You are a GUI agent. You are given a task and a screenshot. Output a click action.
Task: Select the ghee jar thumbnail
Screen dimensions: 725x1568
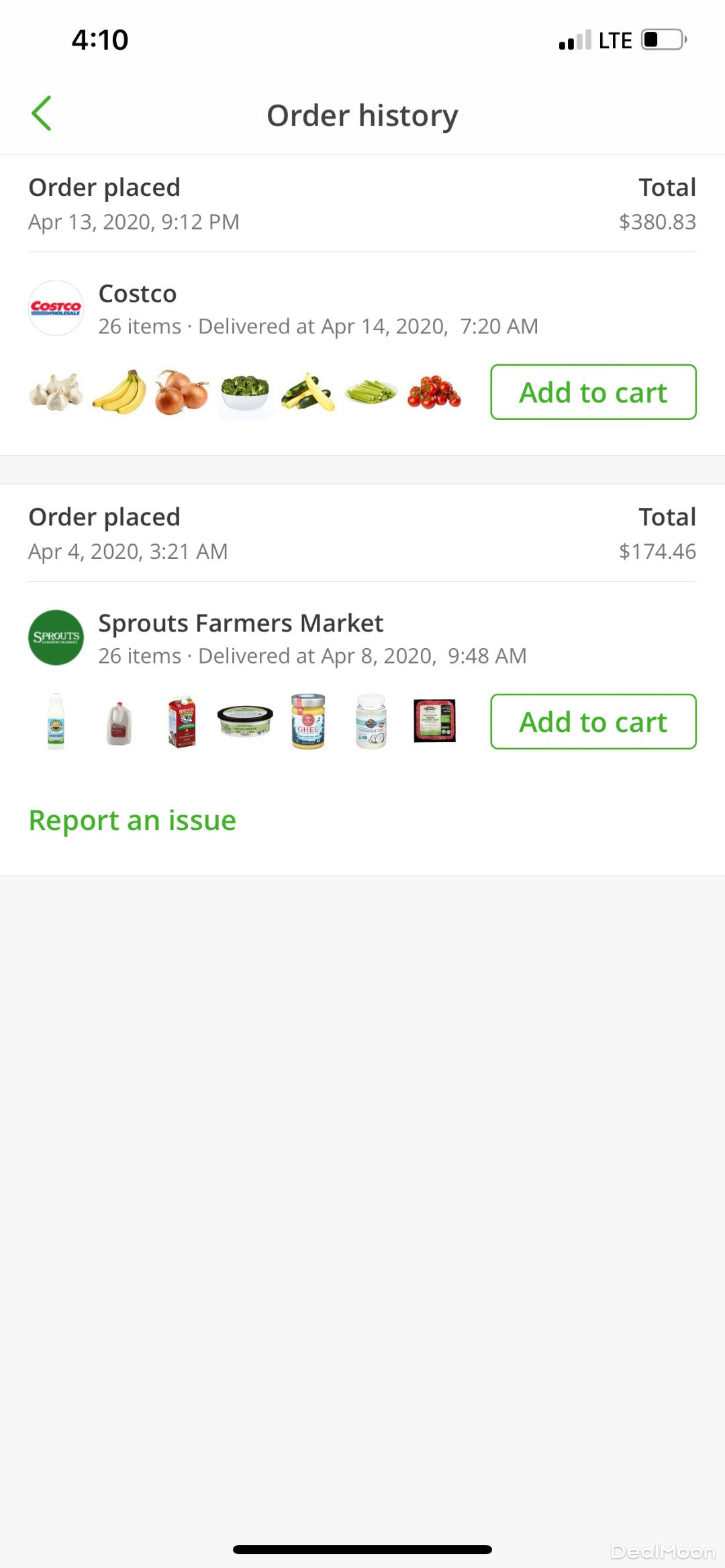[x=308, y=721]
